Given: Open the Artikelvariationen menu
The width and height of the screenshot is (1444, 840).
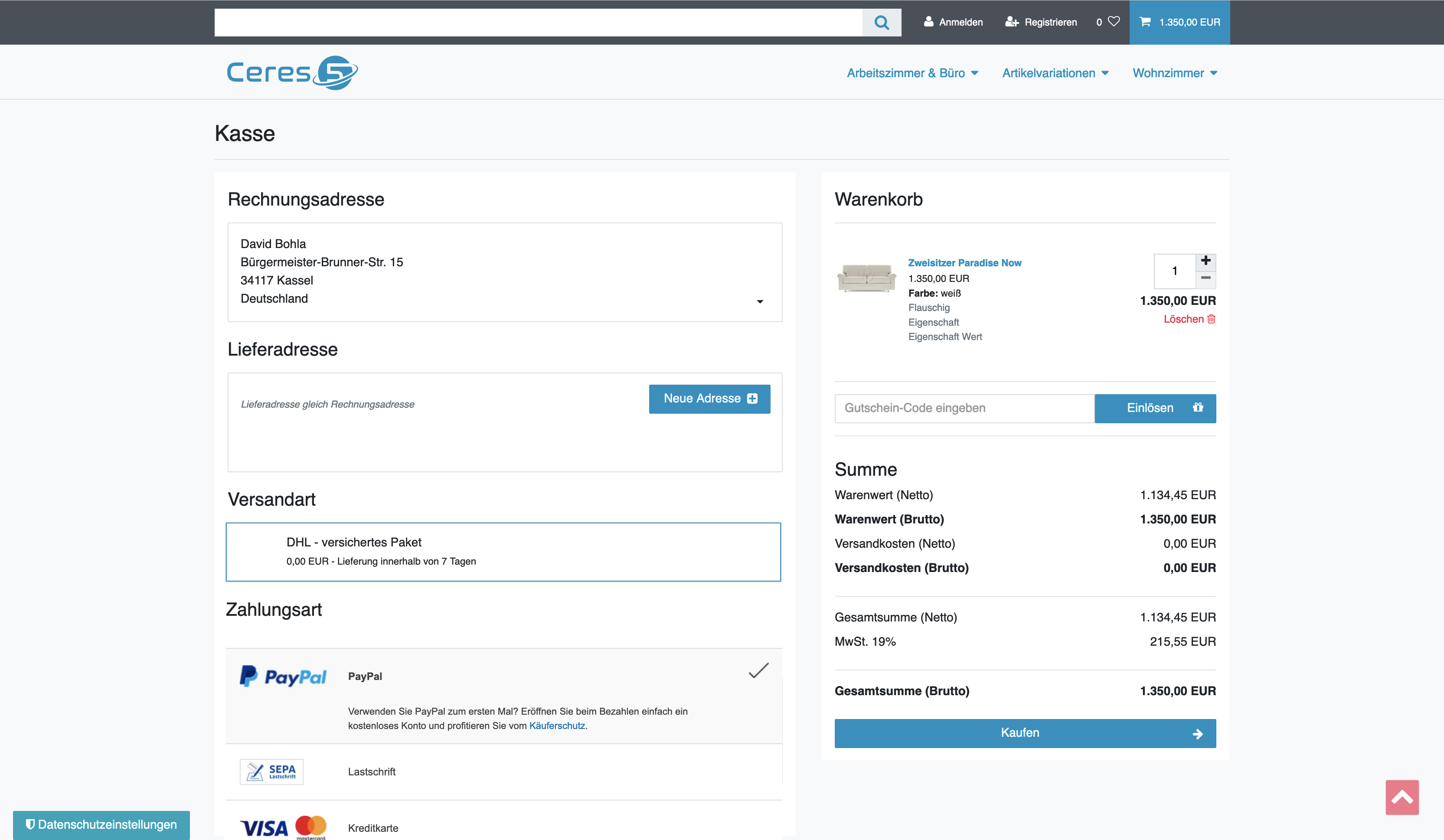Looking at the screenshot, I should coord(1055,73).
